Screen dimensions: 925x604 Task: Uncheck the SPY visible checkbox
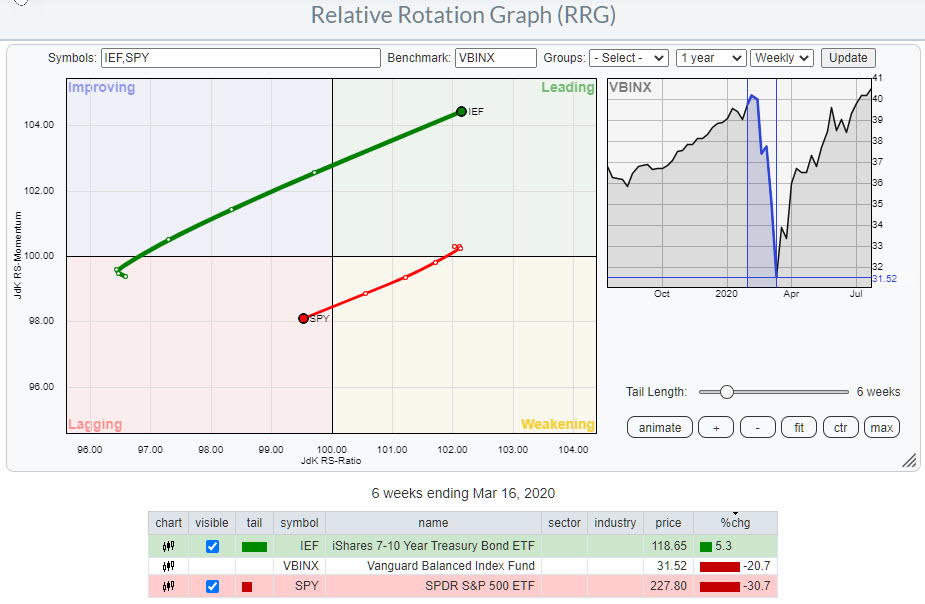(212, 586)
